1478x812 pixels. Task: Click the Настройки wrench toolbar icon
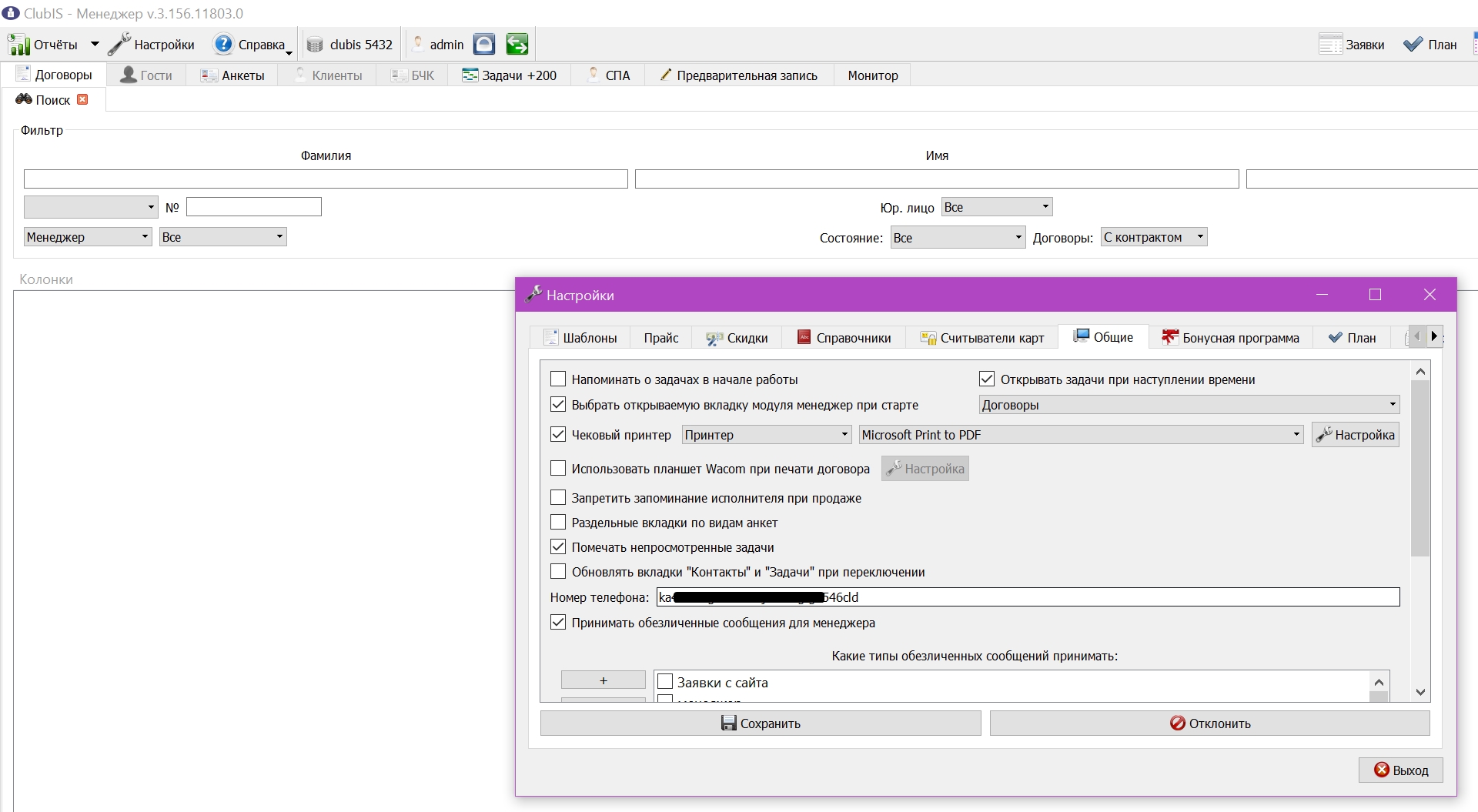119,45
